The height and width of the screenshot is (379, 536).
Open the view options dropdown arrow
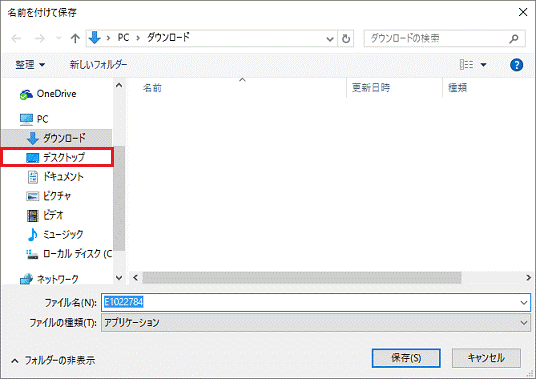point(483,65)
